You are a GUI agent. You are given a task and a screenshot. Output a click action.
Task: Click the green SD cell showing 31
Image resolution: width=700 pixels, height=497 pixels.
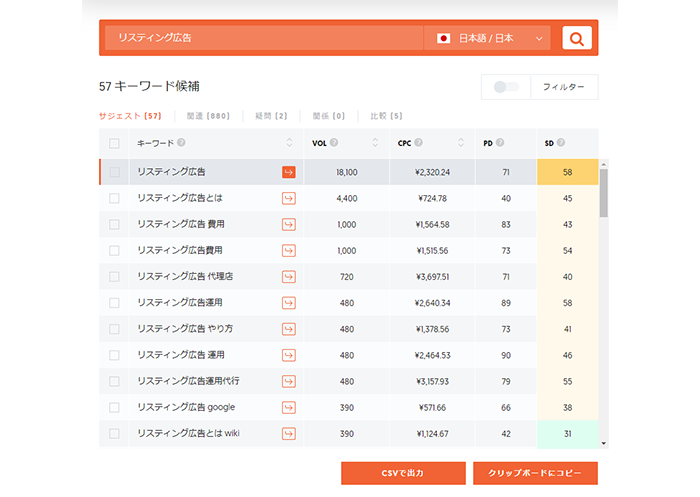(x=567, y=434)
